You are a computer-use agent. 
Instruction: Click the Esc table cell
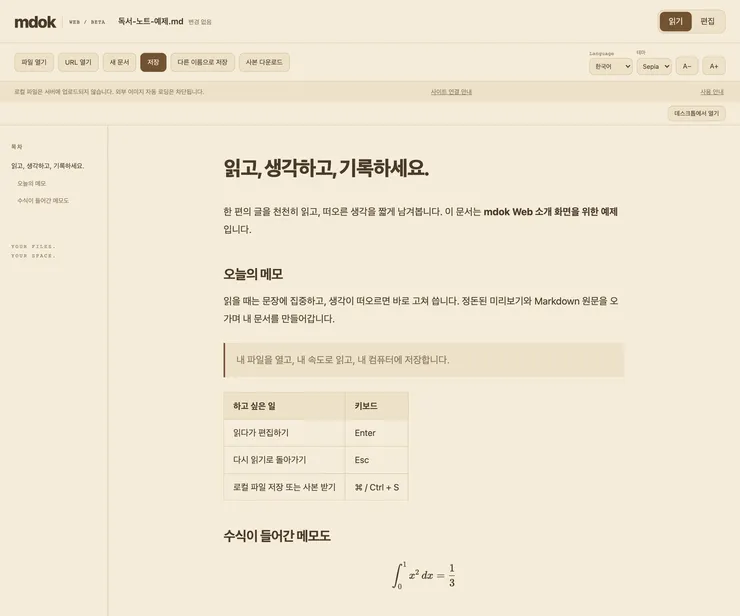[x=377, y=460]
